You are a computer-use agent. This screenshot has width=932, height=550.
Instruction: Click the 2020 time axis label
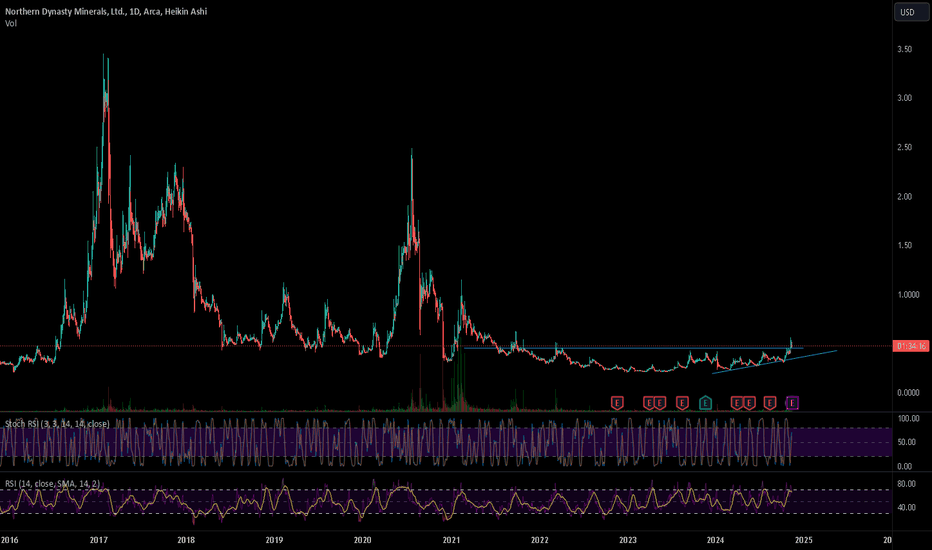363,540
